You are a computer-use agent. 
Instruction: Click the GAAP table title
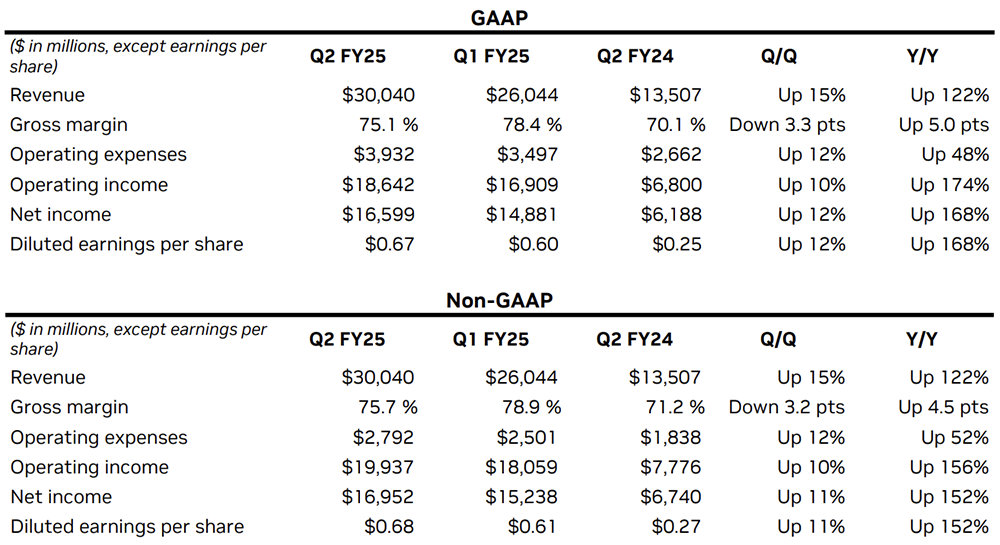click(x=498, y=18)
